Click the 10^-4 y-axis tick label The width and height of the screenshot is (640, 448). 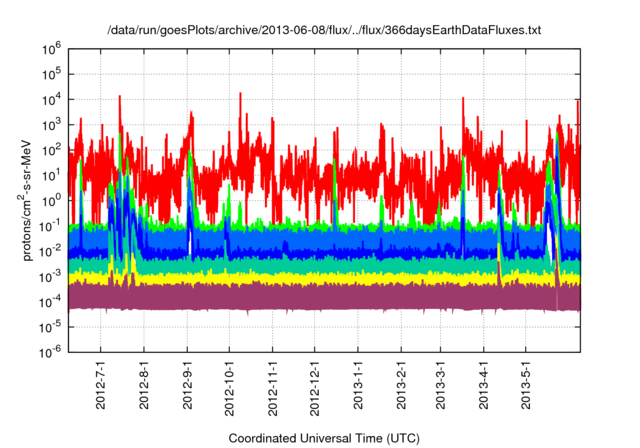50,302
